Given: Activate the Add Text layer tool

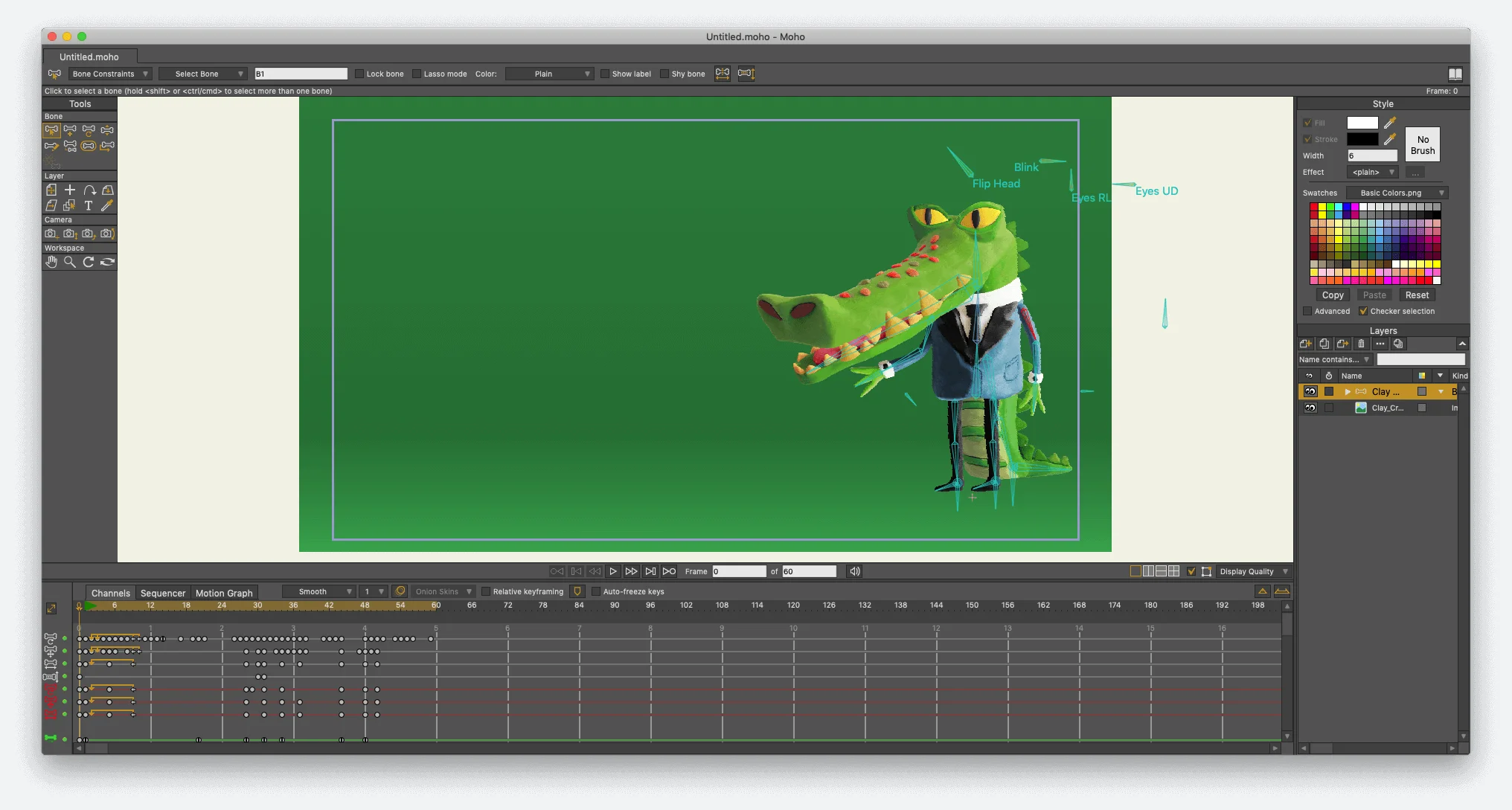Looking at the screenshot, I should (x=89, y=205).
